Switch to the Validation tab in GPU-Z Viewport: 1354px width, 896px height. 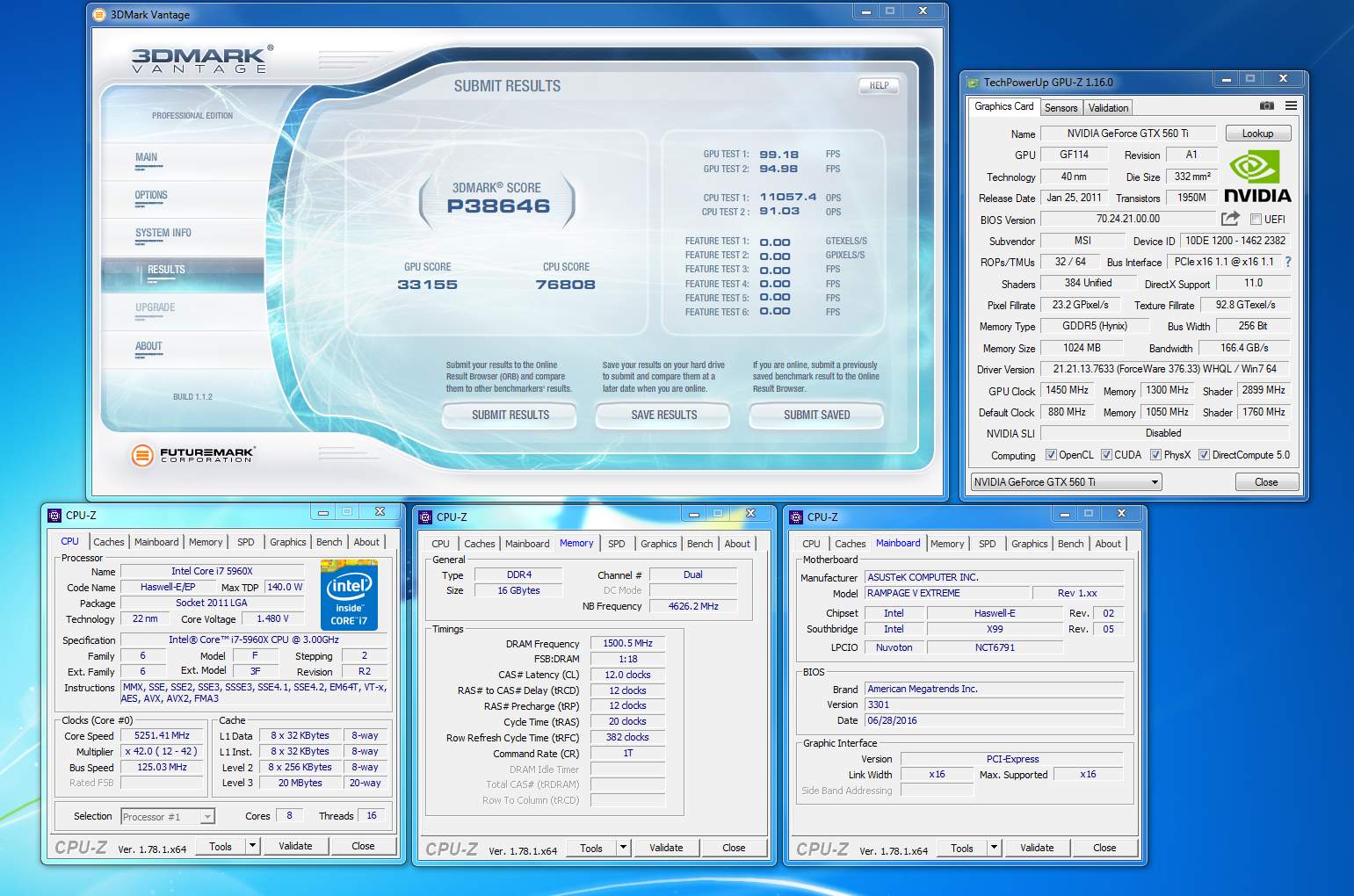1108,107
